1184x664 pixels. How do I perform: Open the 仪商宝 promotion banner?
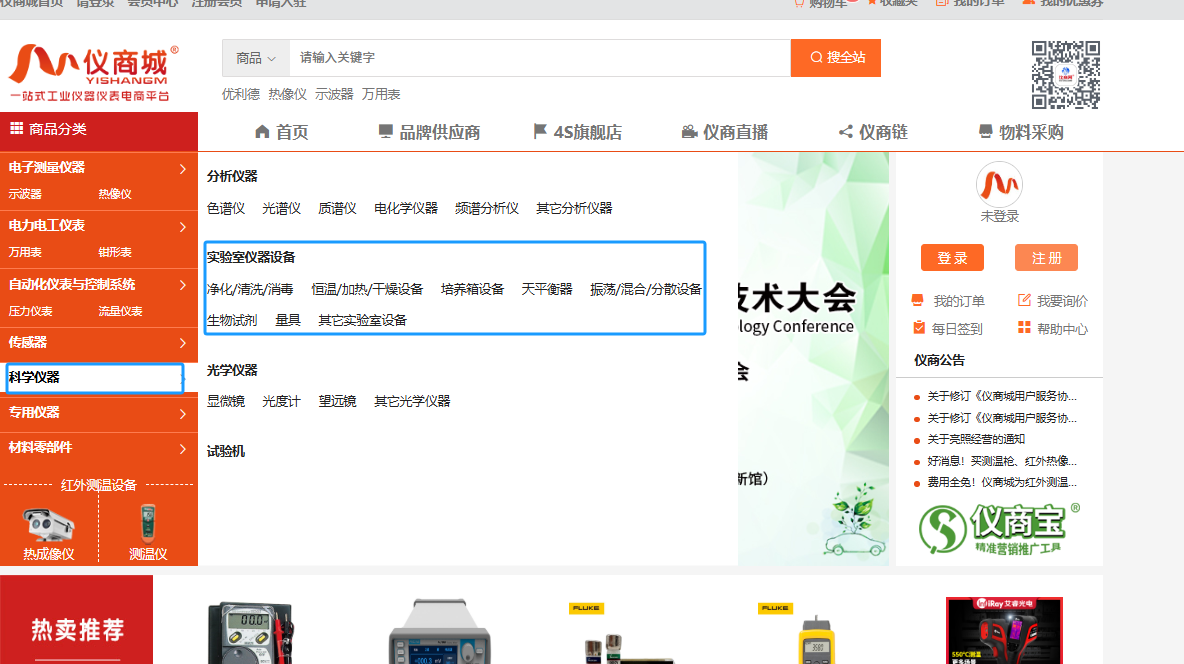999,527
